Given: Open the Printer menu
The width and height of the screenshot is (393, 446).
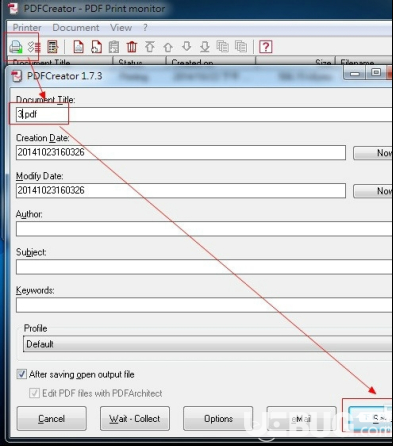Looking at the screenshot, I should tap(27, 28).
